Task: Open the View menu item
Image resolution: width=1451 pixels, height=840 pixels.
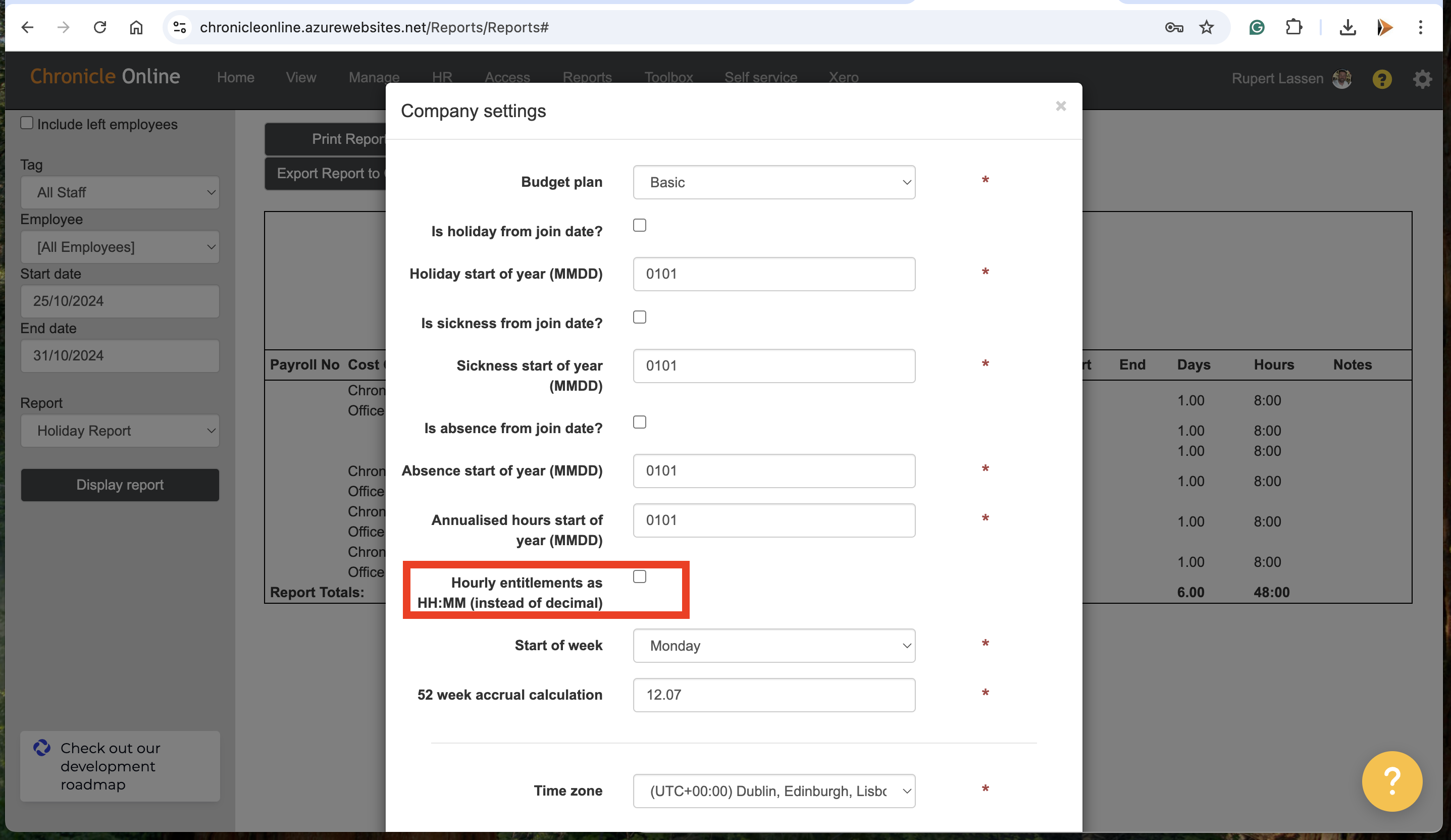Action: [301, 77]
